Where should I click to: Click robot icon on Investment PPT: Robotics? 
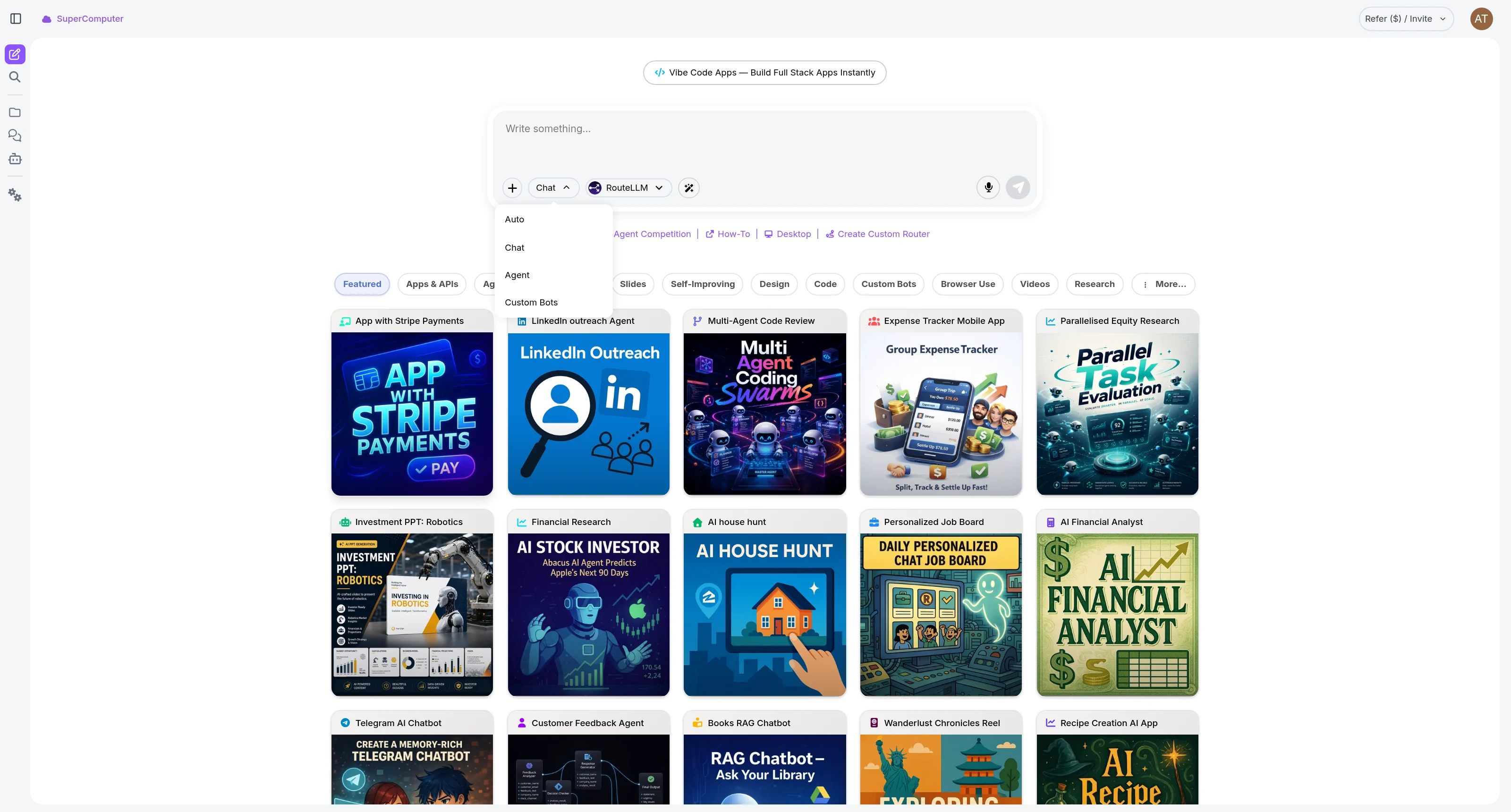345,523
